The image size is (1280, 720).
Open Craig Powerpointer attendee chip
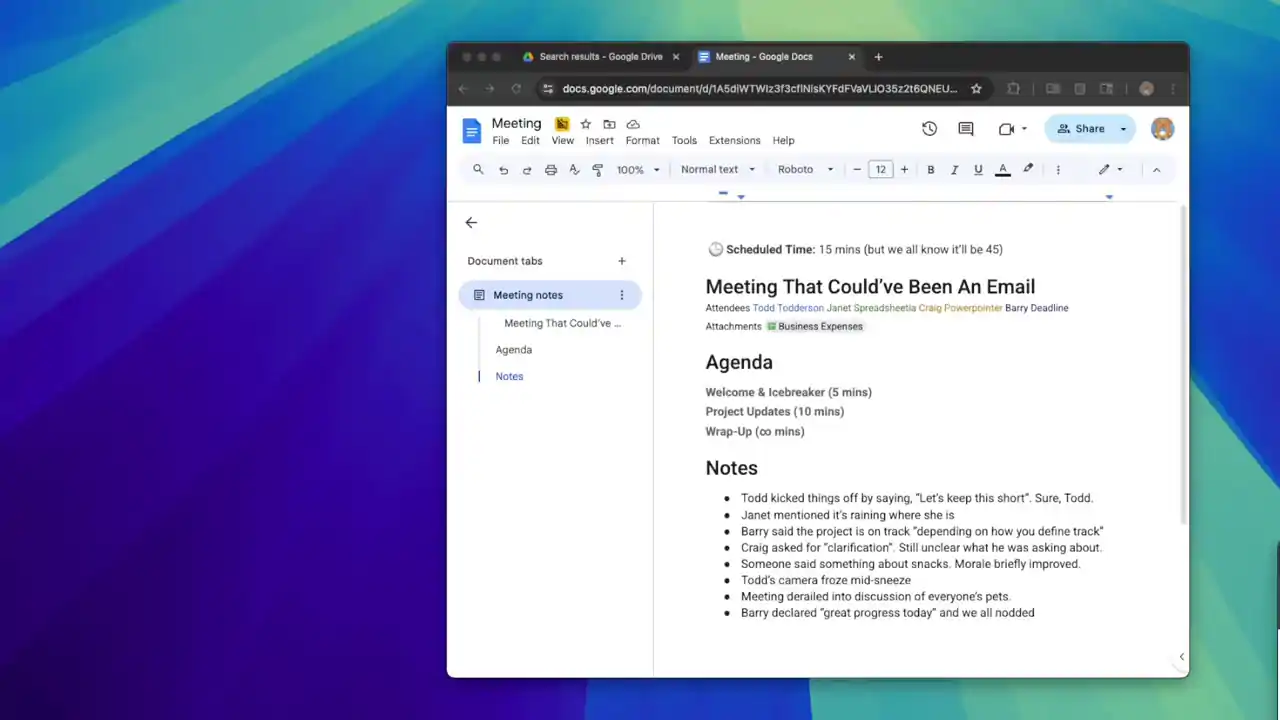960,308
